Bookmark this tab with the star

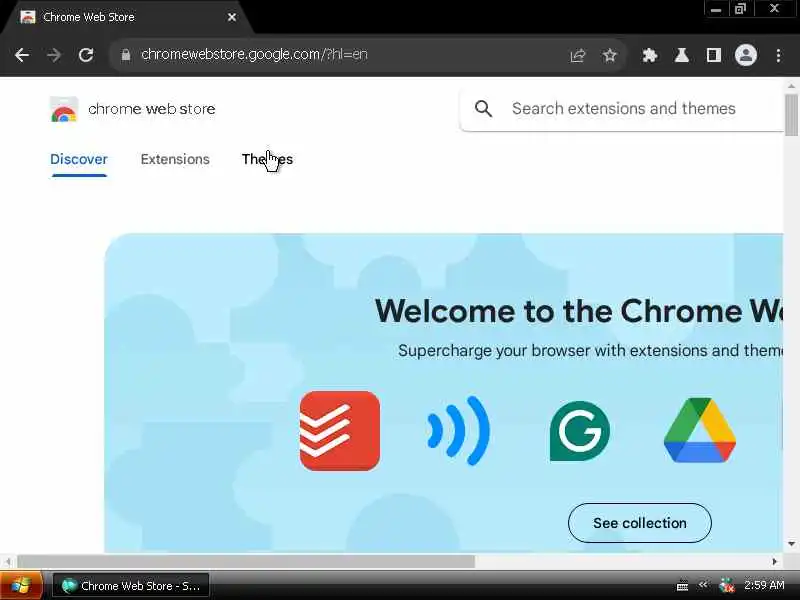point(610,55)
